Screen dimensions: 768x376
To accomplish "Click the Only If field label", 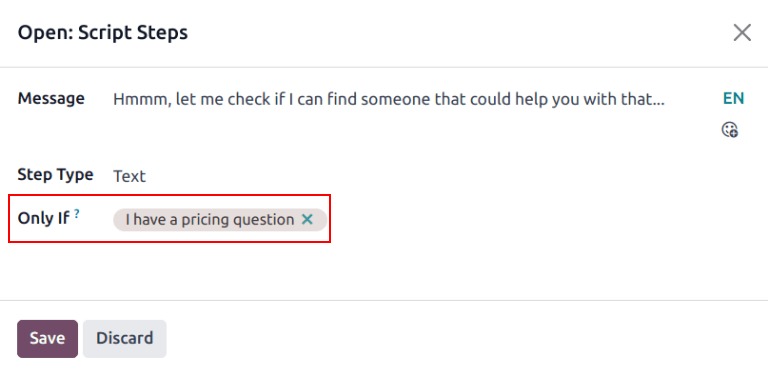I will [44, 218].
